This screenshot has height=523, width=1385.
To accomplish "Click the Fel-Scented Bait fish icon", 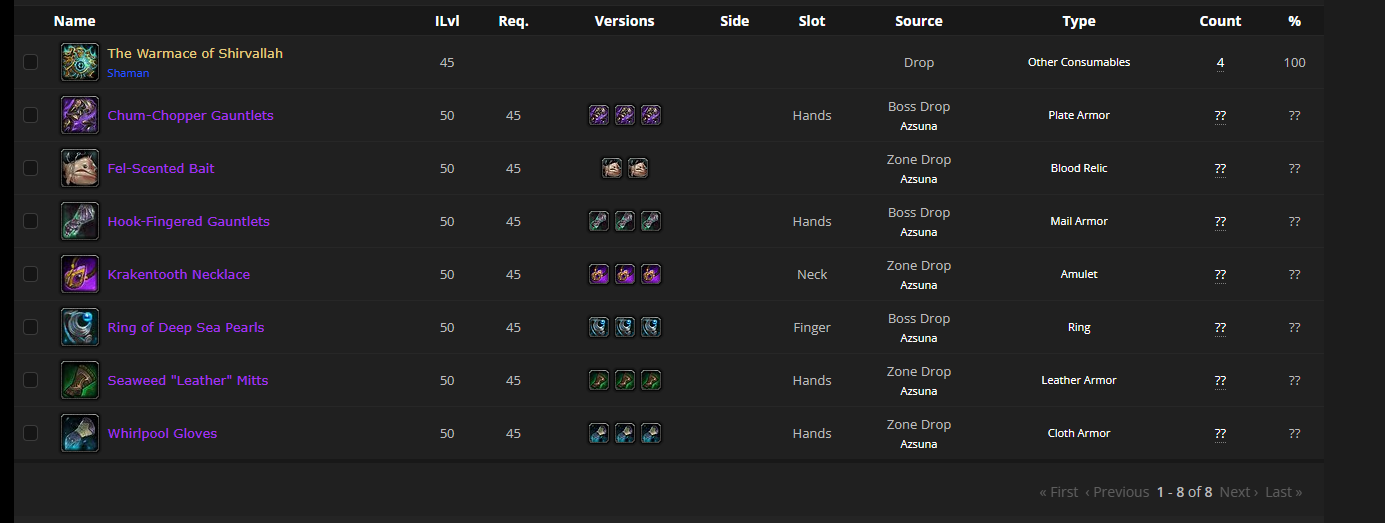I will 80,168.
